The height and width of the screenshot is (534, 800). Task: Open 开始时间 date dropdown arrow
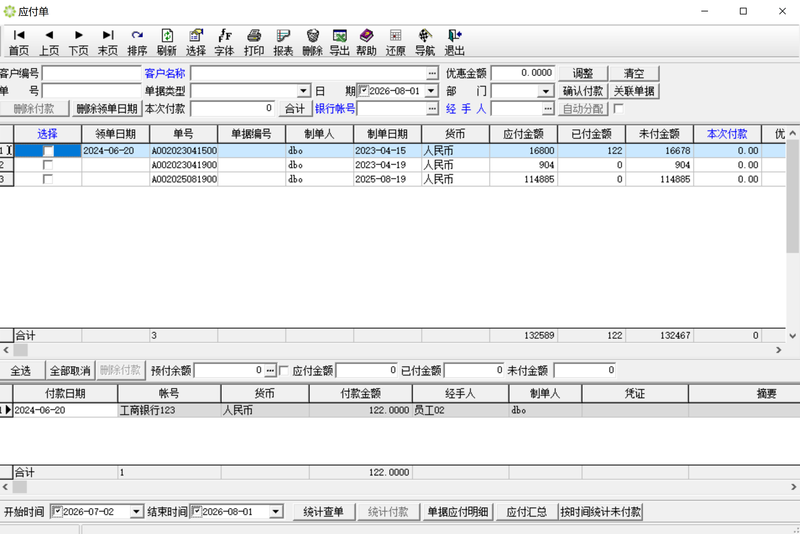(136, 512)
